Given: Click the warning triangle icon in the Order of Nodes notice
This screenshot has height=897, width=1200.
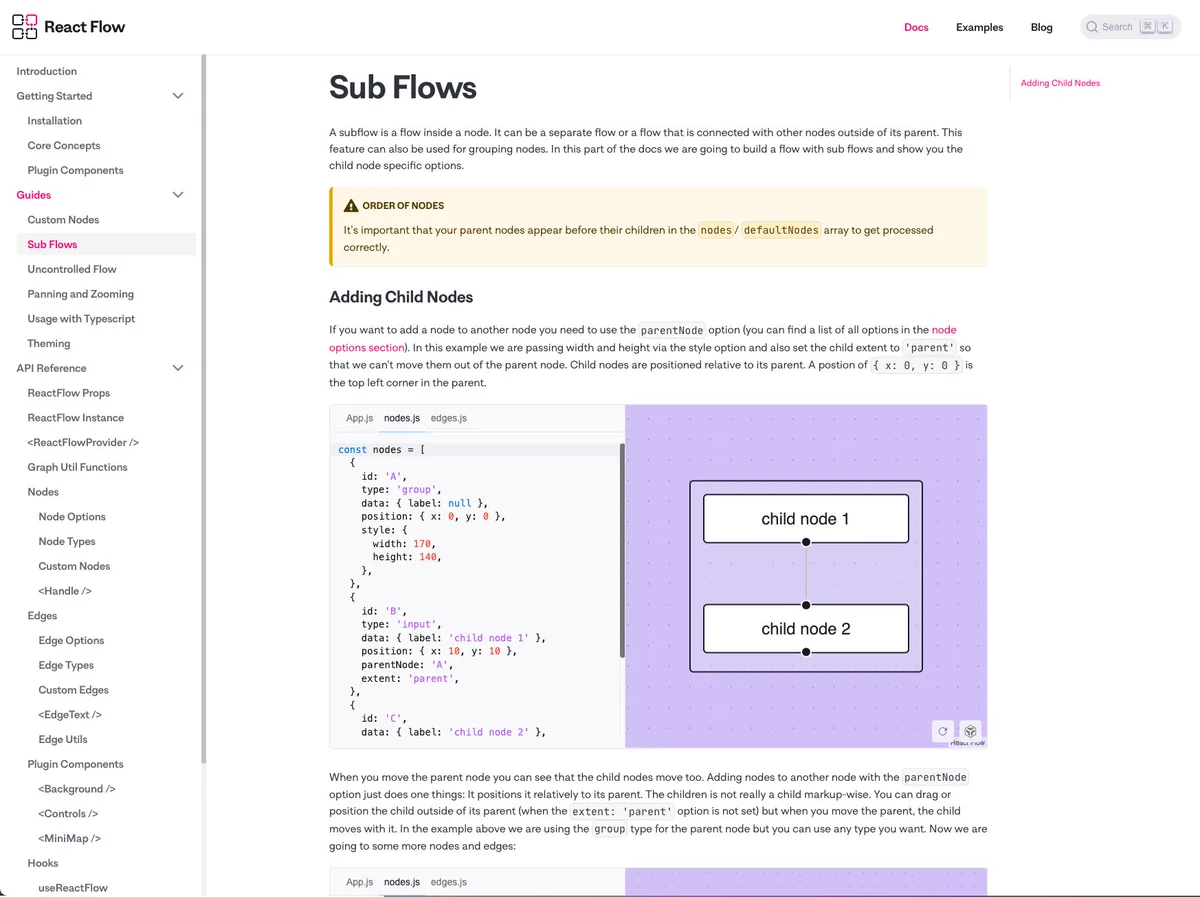Looking at the screenshot, I should (351, 206).
